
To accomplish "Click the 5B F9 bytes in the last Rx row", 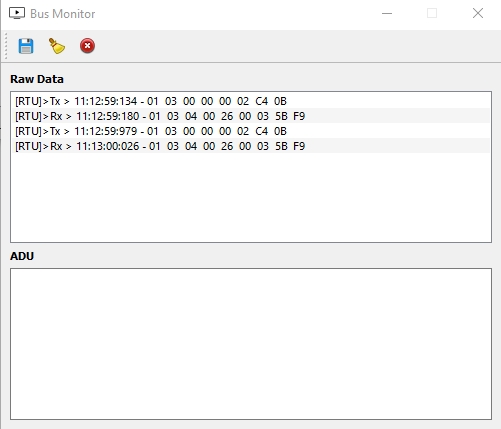I will pyautogui.click(x=290, y=146).
